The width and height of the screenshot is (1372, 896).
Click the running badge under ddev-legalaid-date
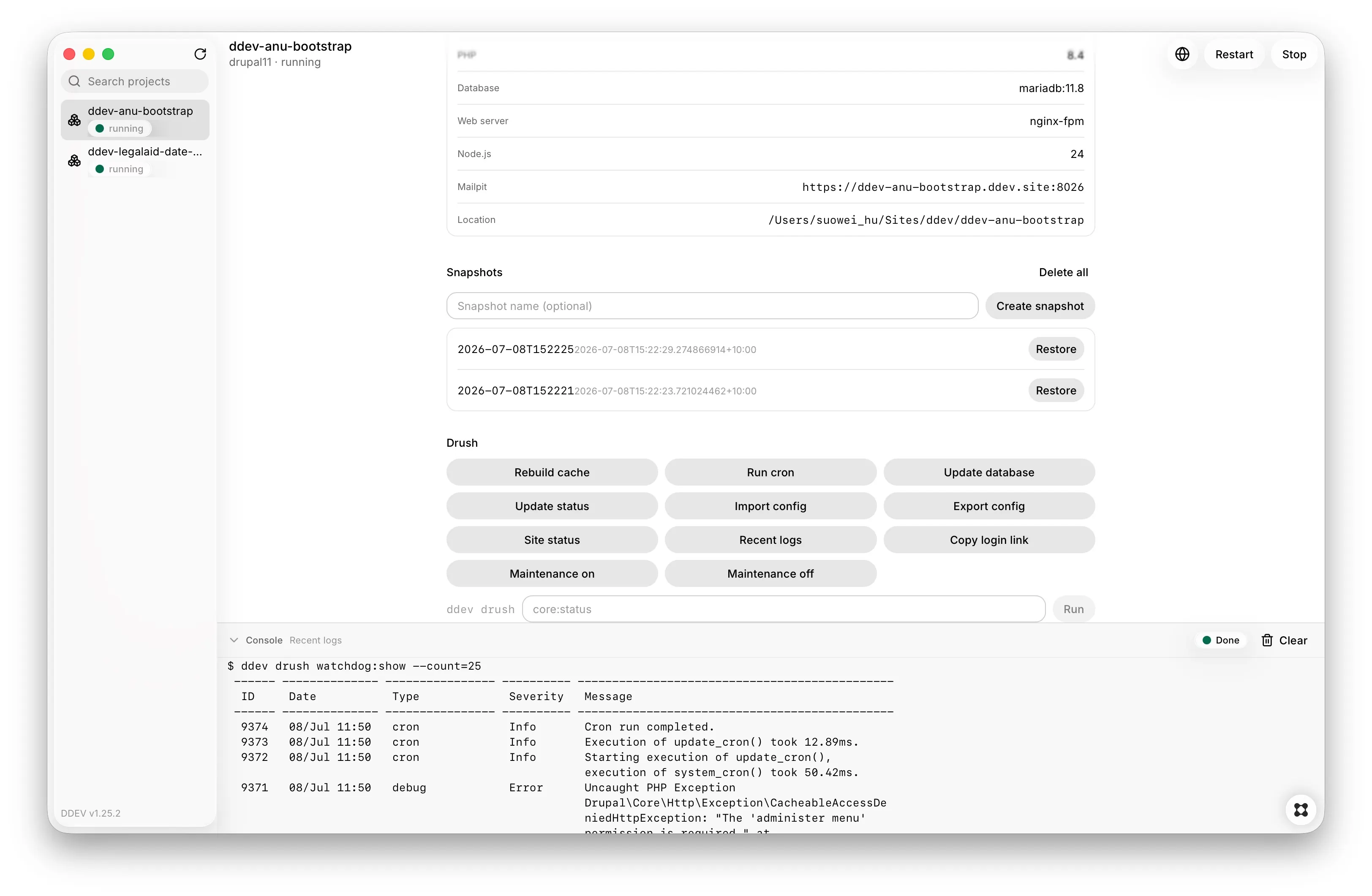119,169
